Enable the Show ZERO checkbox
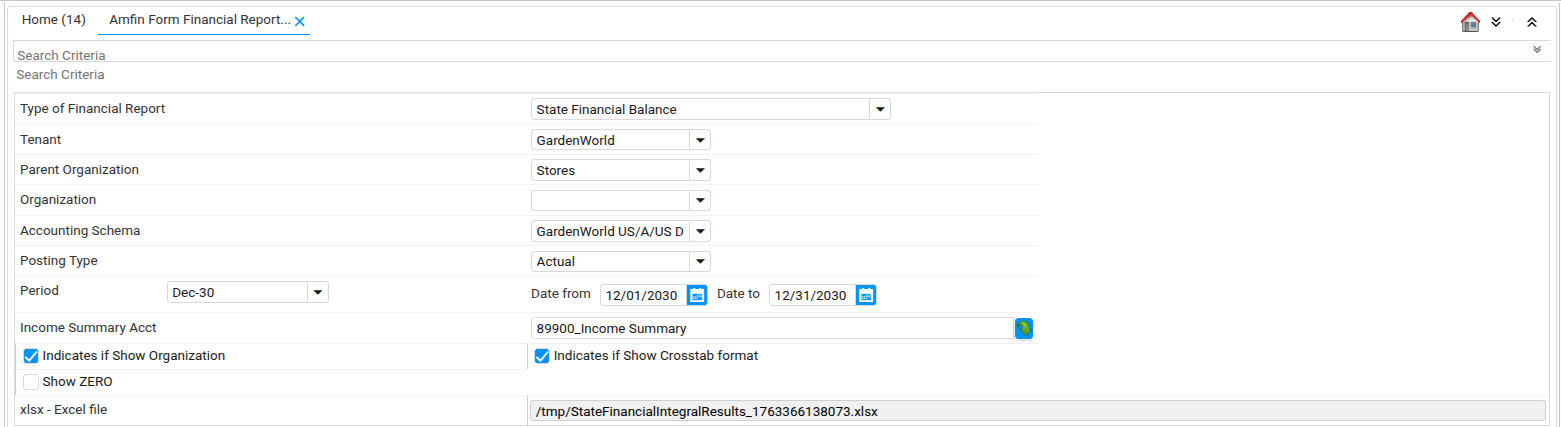1561x427 pixels. [x=31, y=381]
